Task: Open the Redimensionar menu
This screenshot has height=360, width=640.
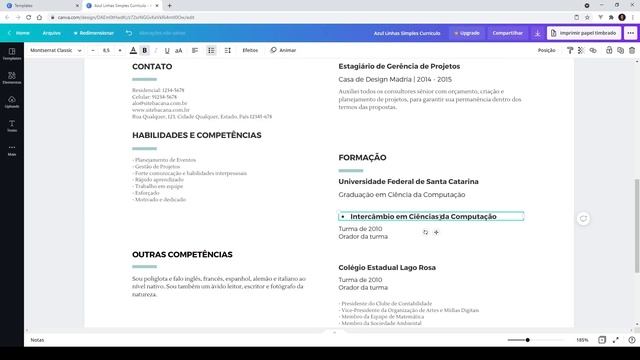Action: click(93, 33)
